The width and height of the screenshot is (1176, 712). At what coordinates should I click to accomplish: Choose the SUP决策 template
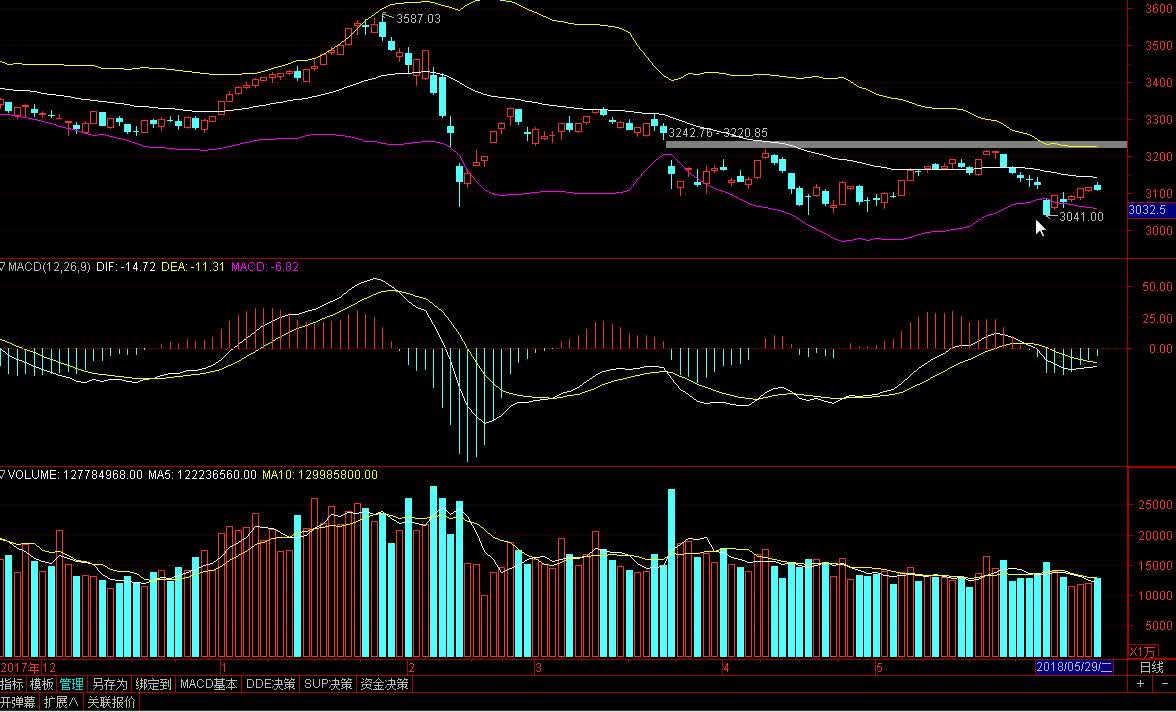tap(329, 685)
